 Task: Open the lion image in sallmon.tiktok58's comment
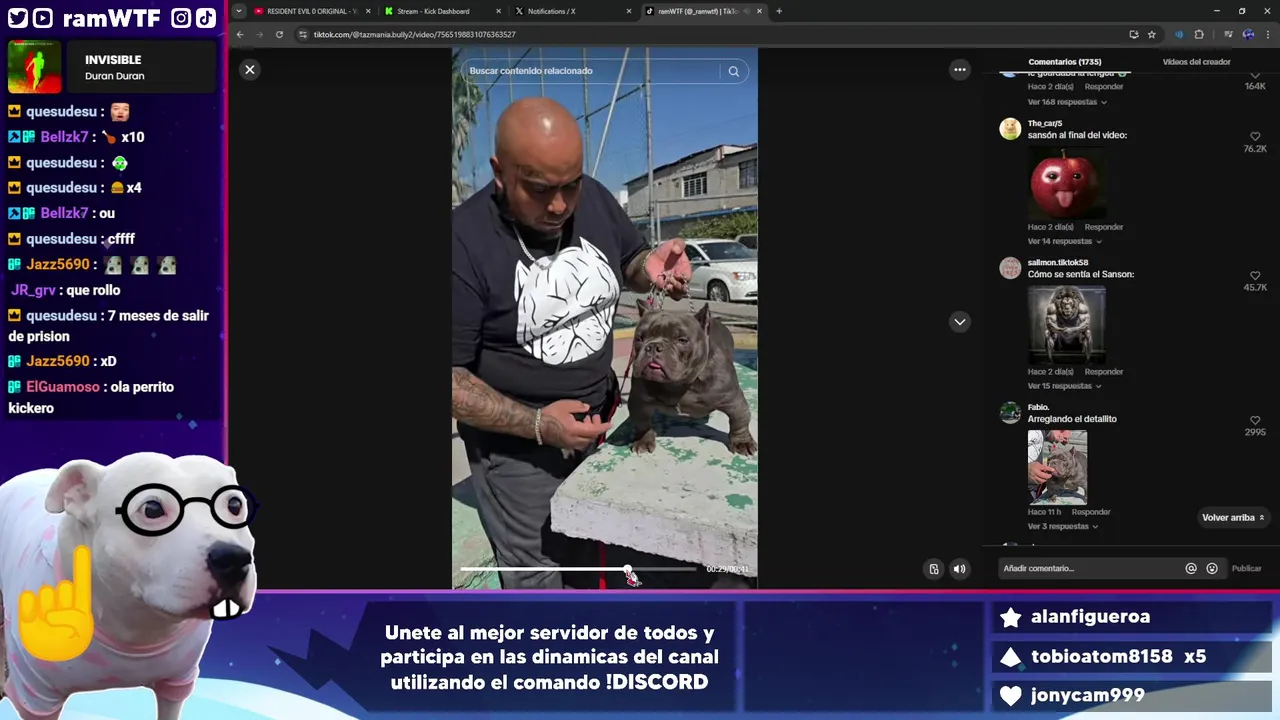[x=1066, y=324]
